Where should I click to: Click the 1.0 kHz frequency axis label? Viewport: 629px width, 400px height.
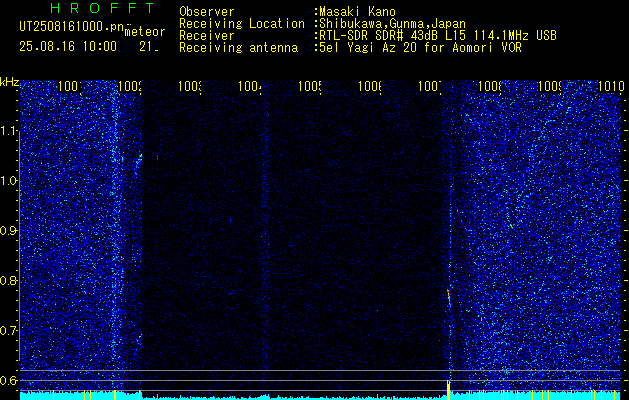tap(9, 181)
